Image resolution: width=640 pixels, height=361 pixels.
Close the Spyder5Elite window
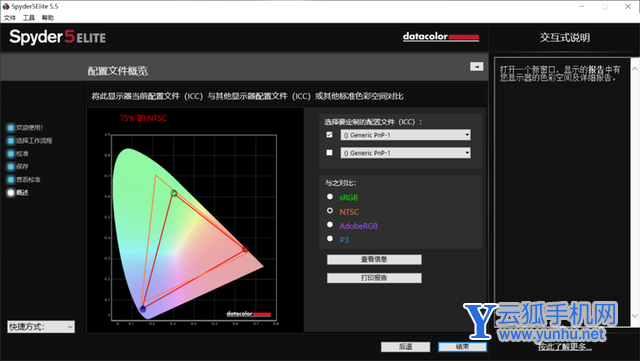point(628,7)
